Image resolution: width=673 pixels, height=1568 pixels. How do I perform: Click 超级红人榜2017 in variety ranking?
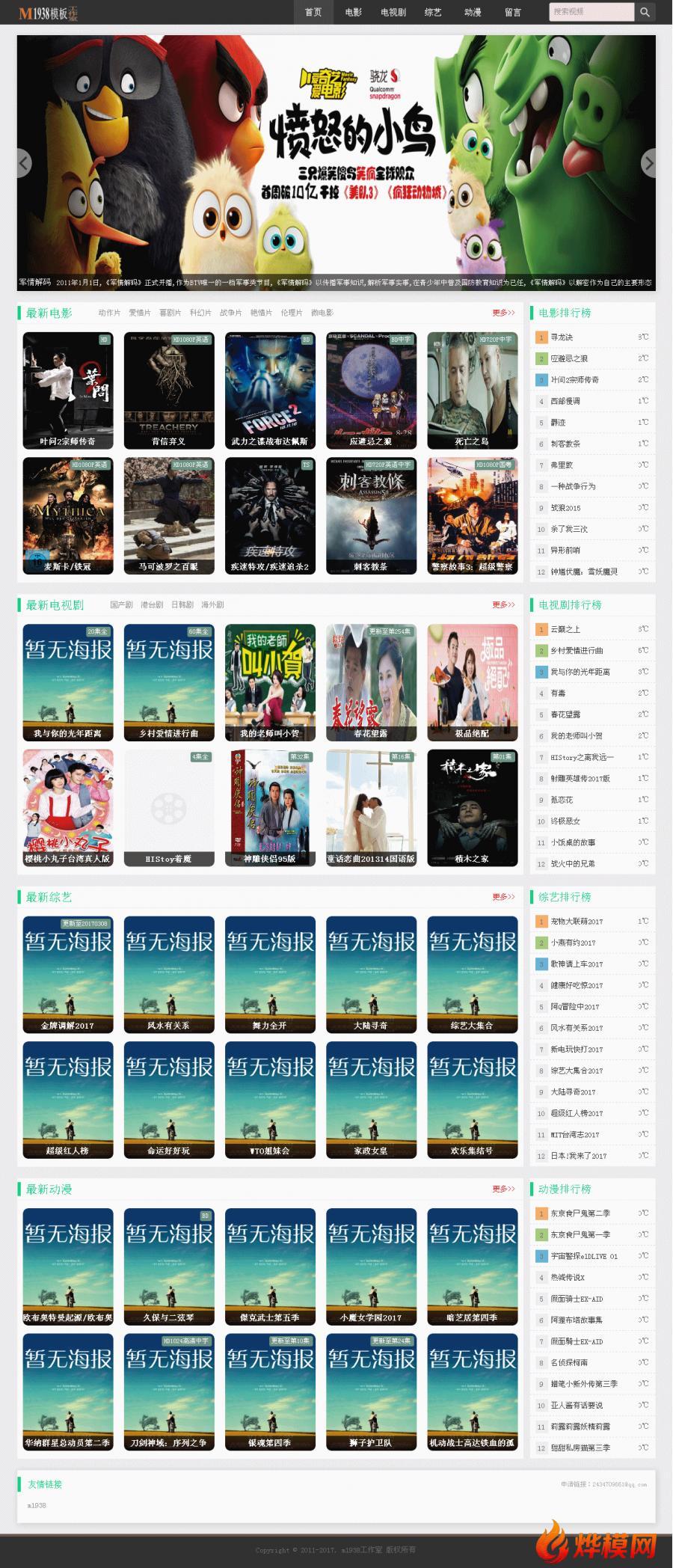577,1113
